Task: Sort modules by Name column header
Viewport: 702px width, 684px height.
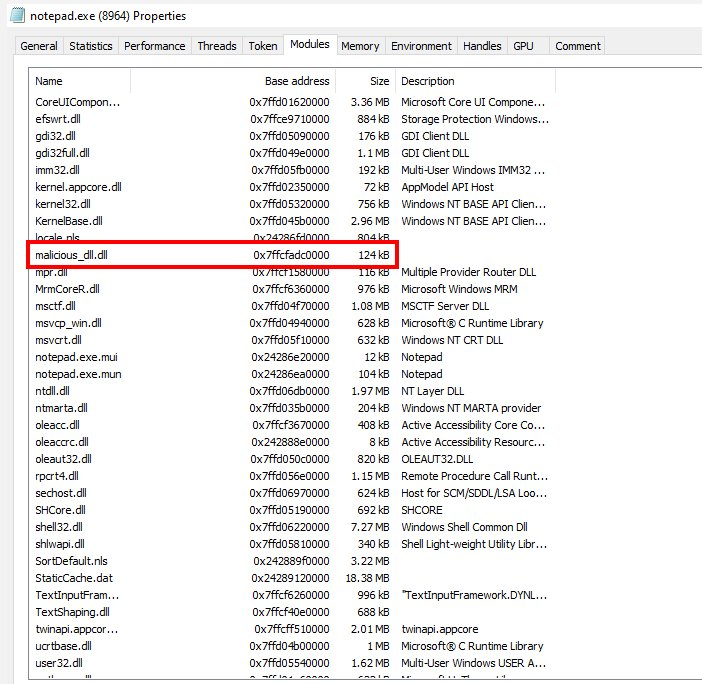Action: 80,81
